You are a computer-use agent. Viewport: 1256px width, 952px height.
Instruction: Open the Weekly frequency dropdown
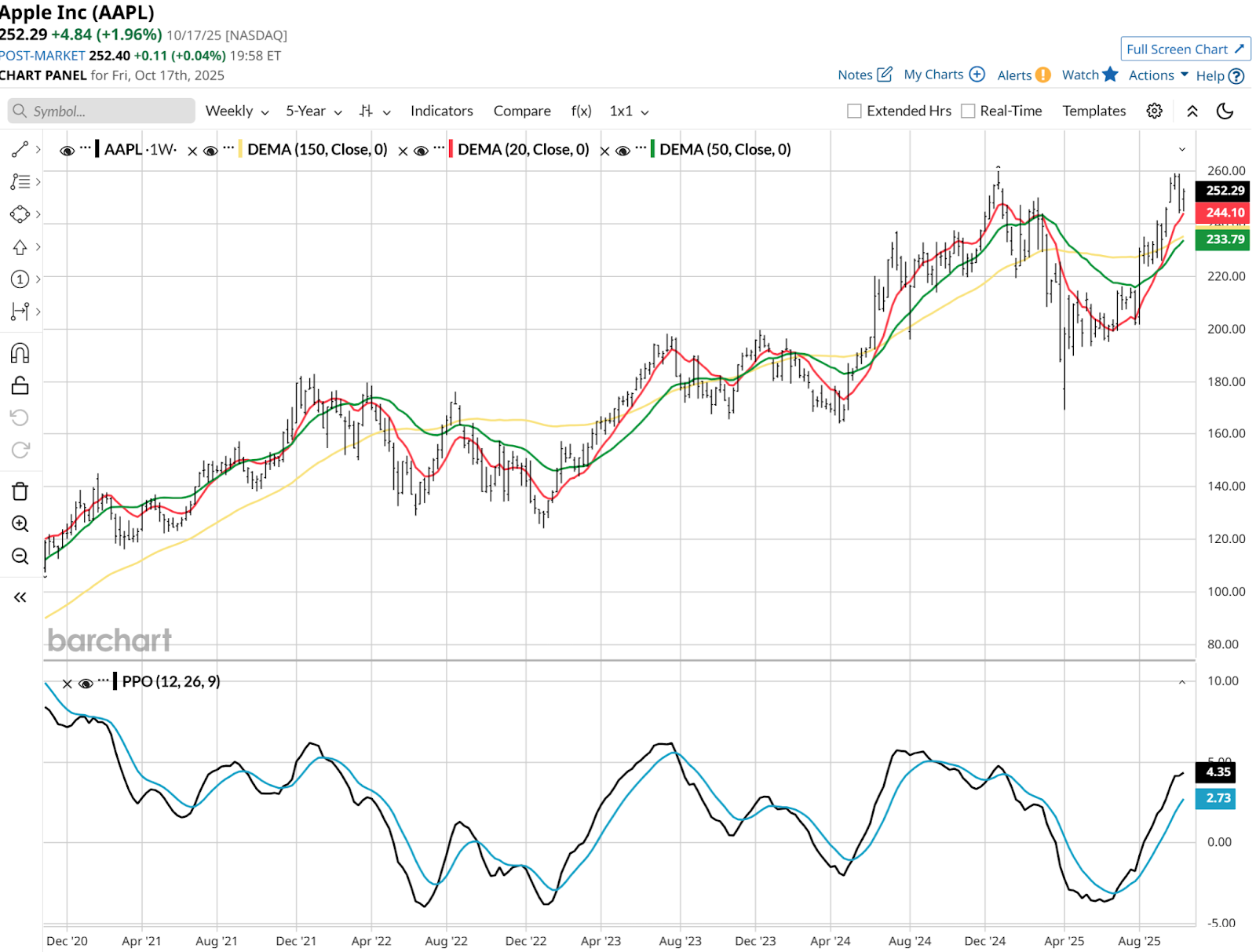[x=236, y=111]
